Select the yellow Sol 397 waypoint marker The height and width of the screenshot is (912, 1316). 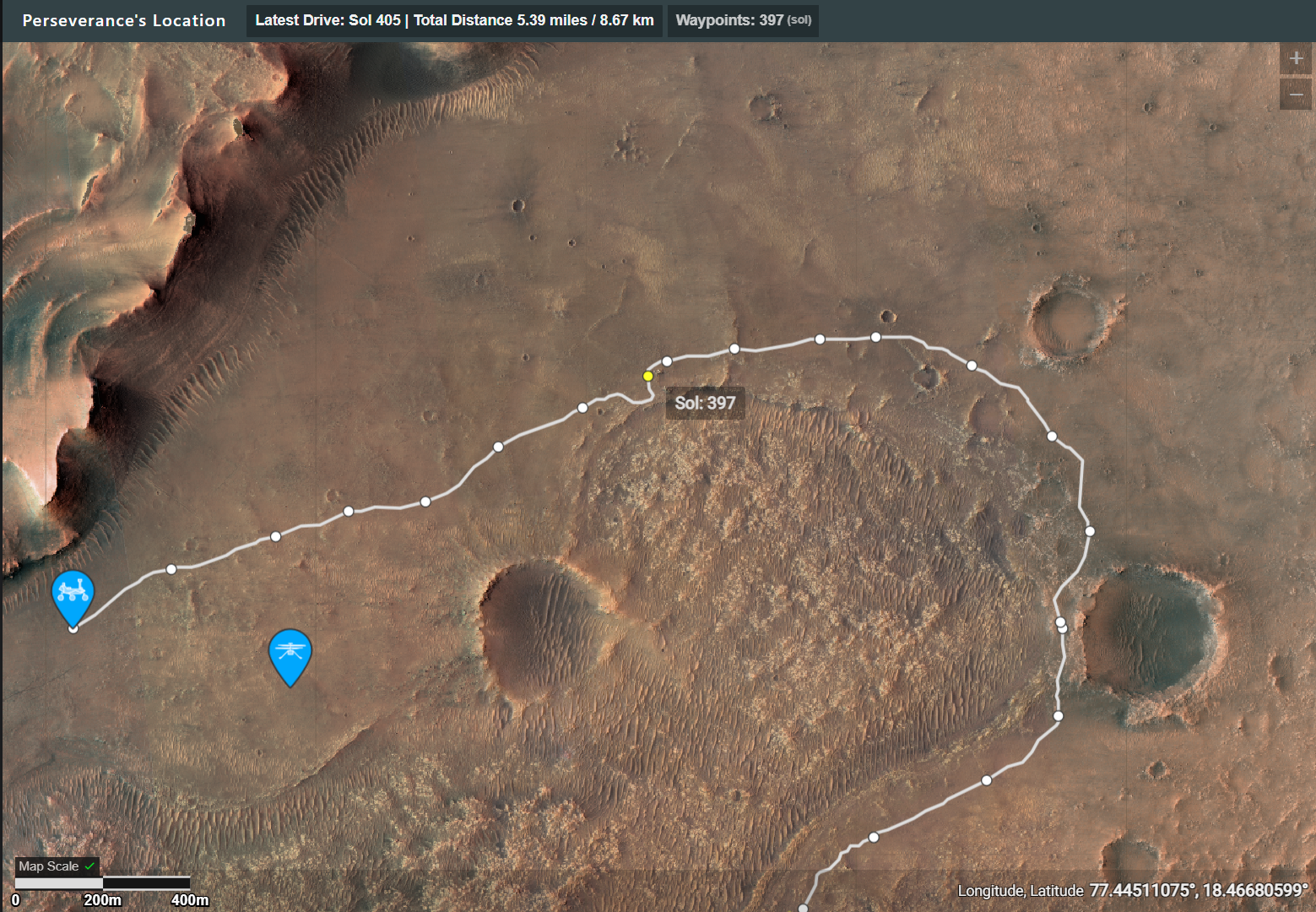647,376
